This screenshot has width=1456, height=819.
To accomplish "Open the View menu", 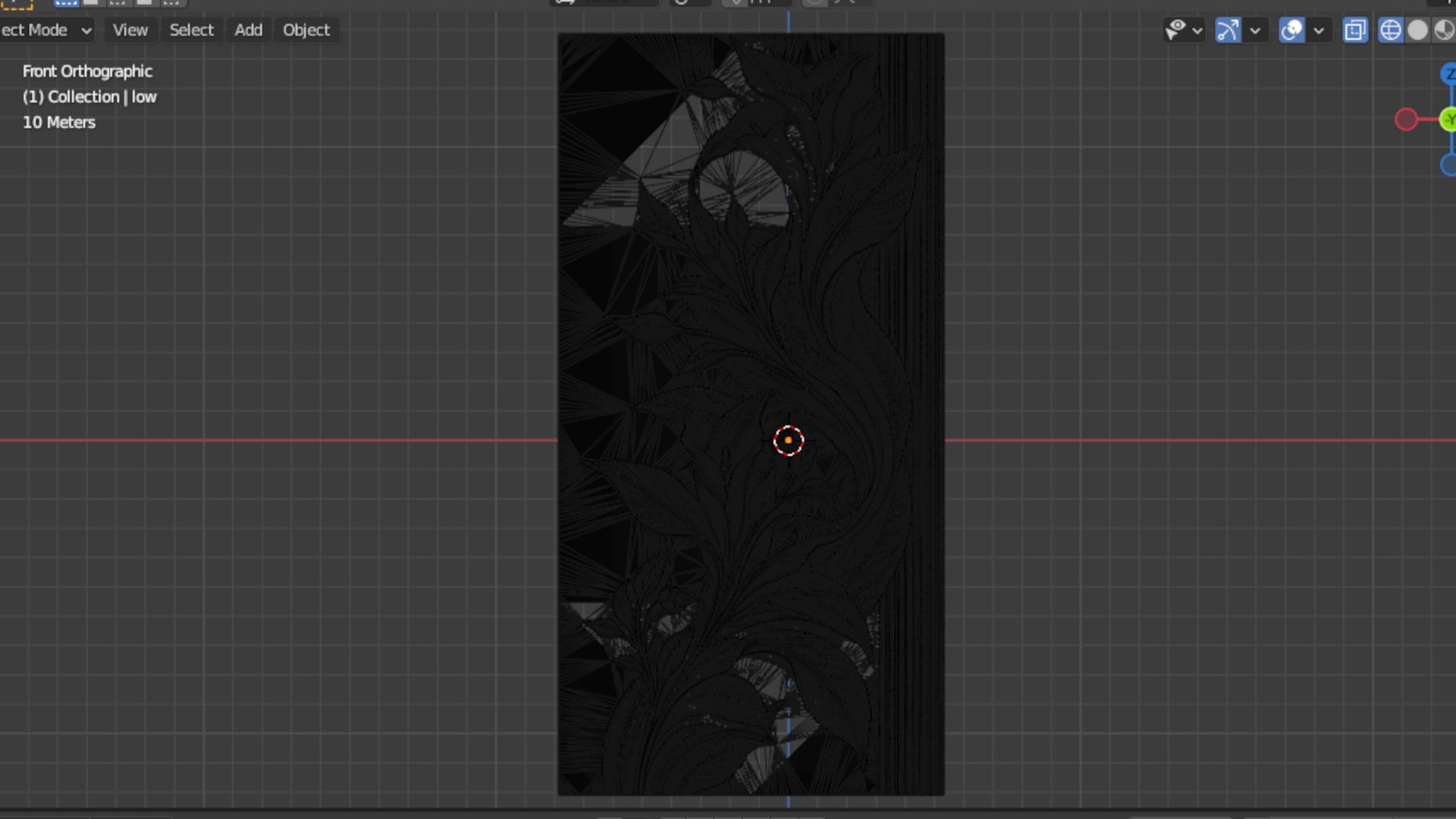I will [x=130, y=30].
